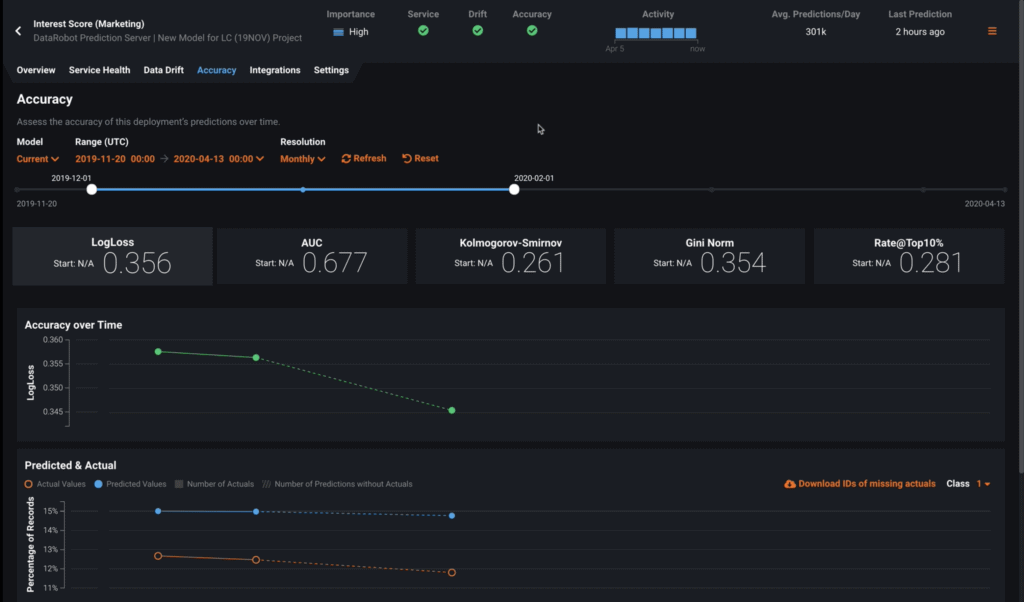
Task: Click the last LogLoss data point near 0.345
Action: coord(452,411)
